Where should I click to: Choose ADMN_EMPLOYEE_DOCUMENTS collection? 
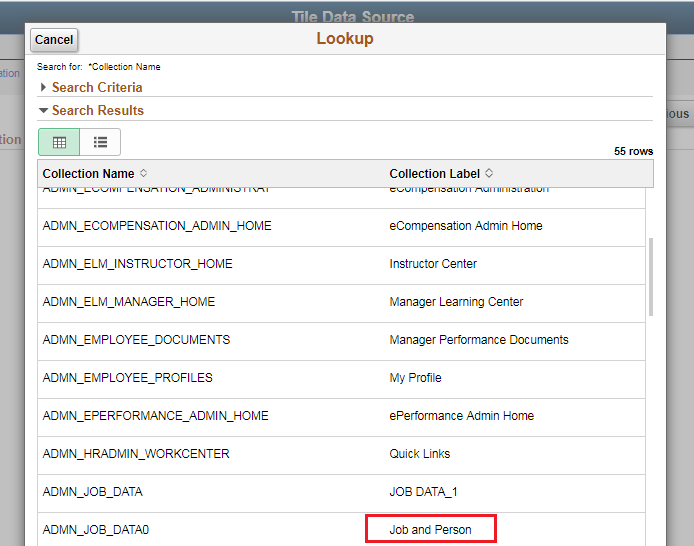(x=136, y=340)
